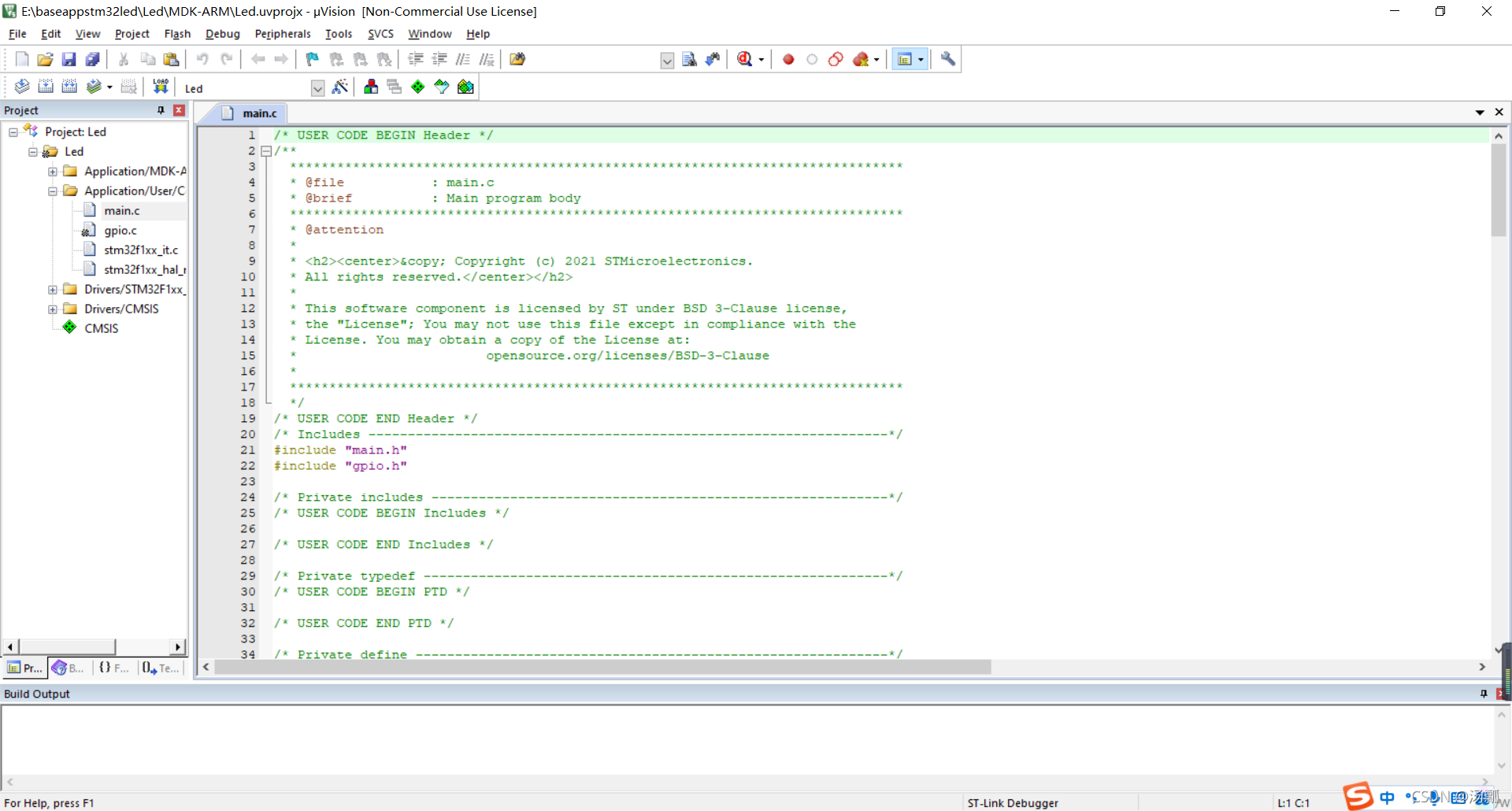
Task: Select stm32f1xx_it.c in project tree
Action: [141, 250]
